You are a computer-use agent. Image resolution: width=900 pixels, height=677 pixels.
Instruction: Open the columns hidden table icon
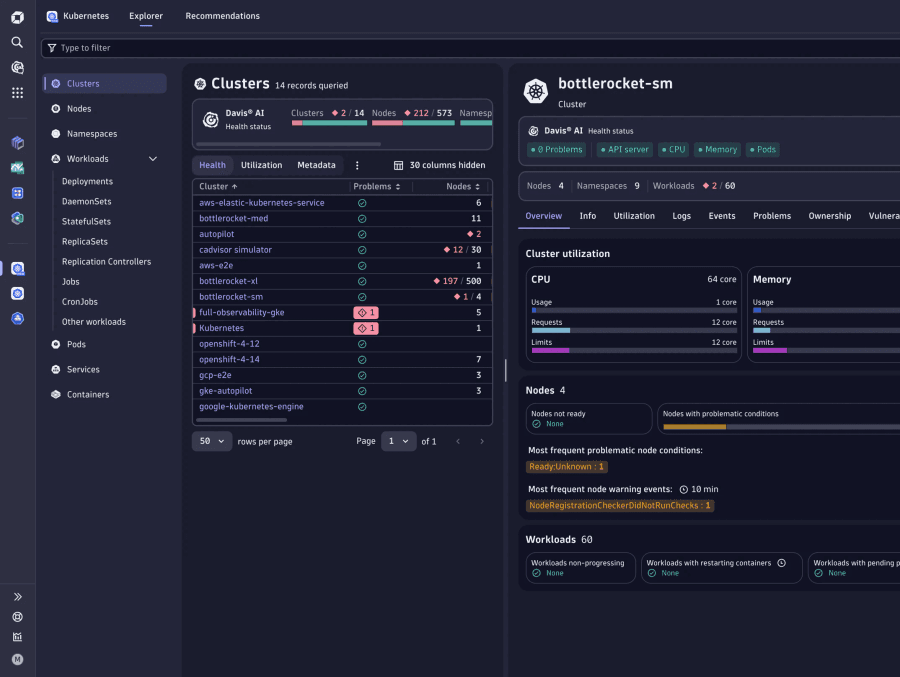(398, 165)
